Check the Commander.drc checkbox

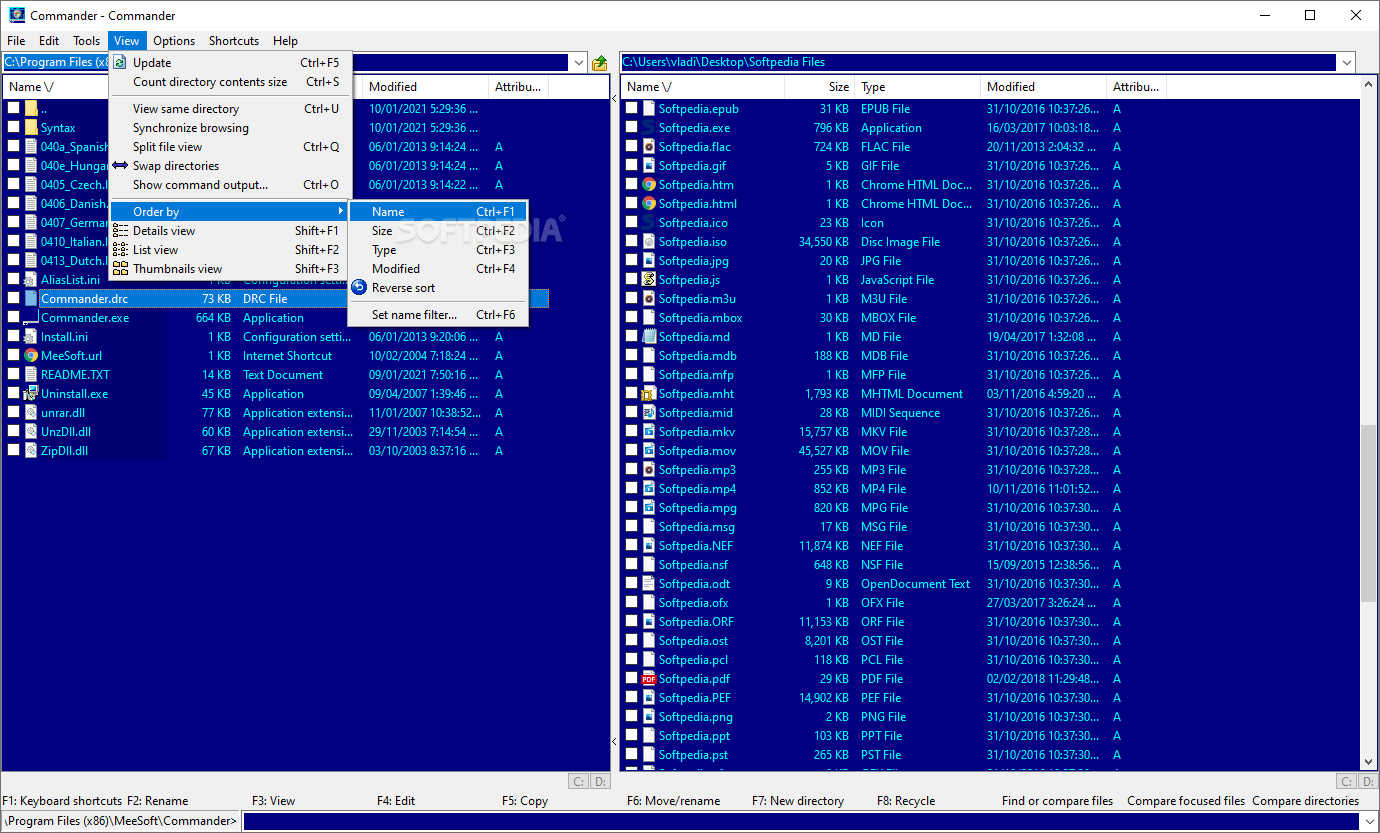tap(13, 299)
